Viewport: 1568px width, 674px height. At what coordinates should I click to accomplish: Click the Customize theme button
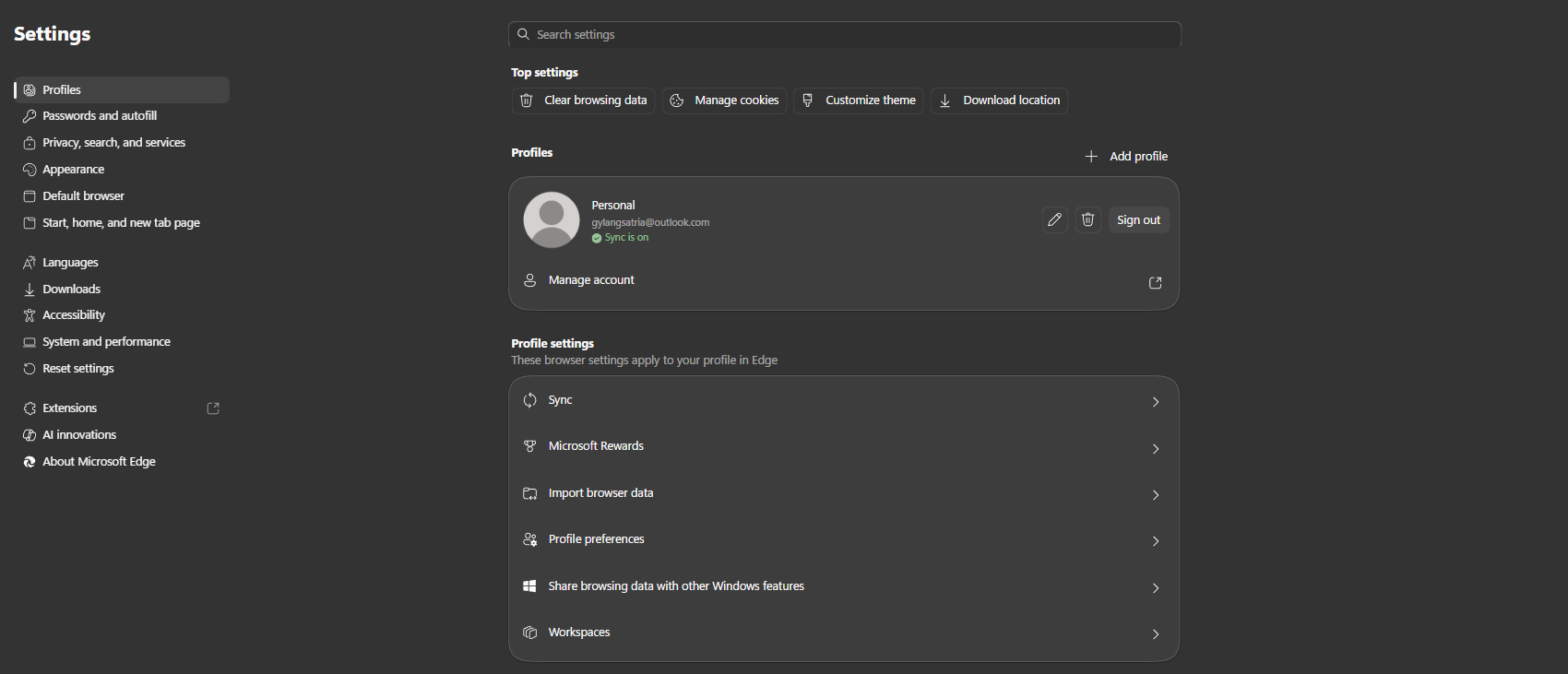point(858,101)
